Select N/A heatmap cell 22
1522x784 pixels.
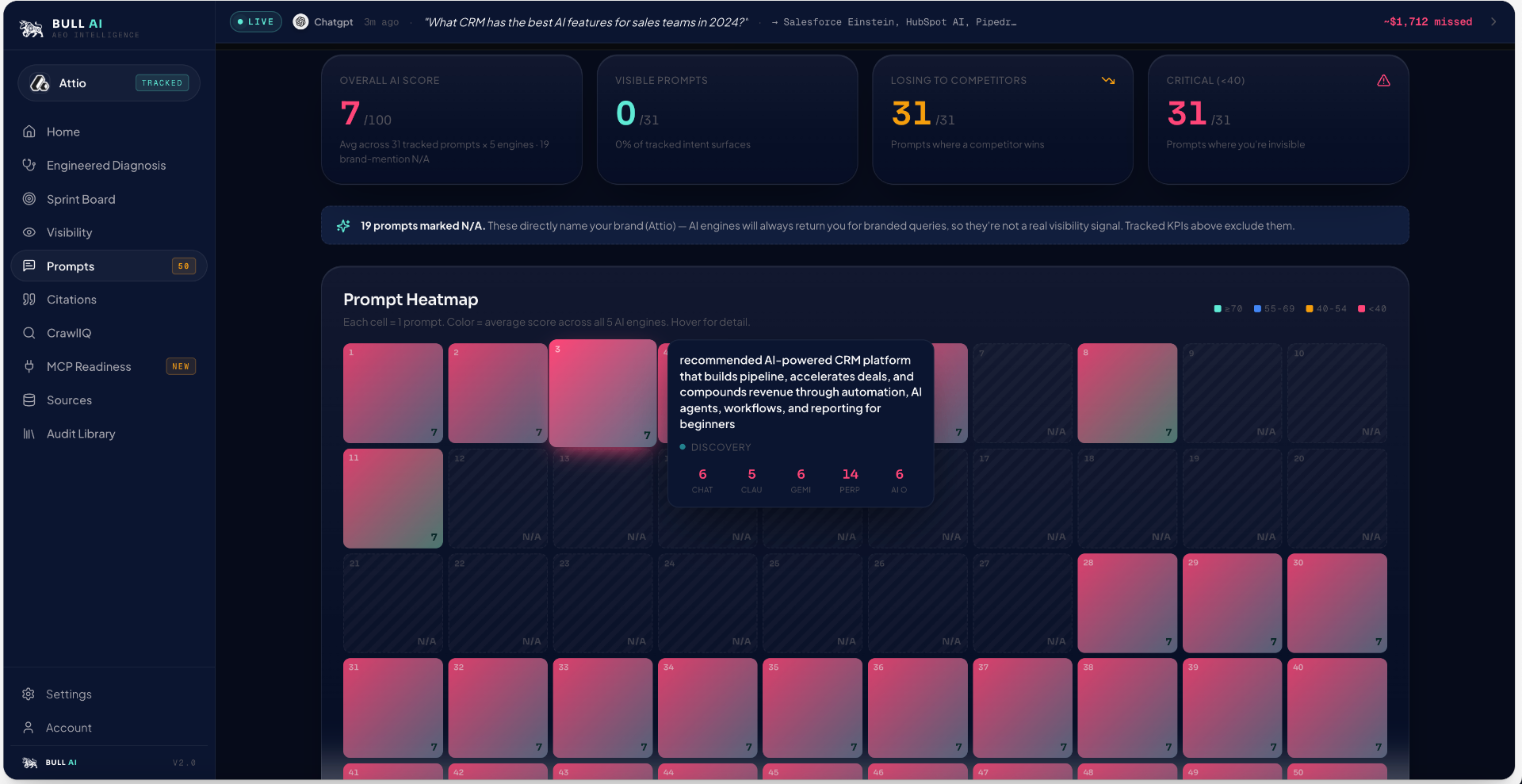coord(498,603)
